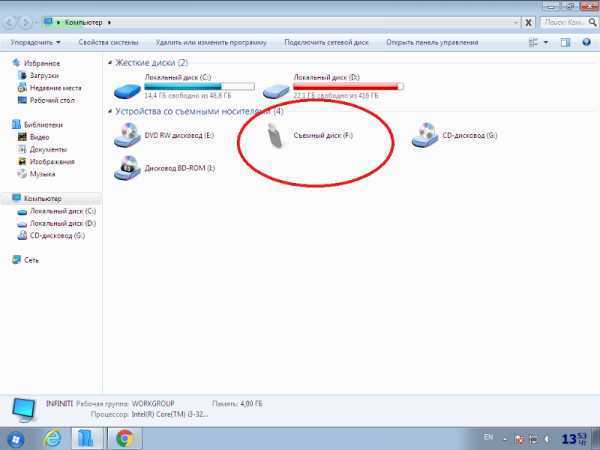600x450 pixels.
Task: Open the Help question mark icon
Action: tap(586, 42)
